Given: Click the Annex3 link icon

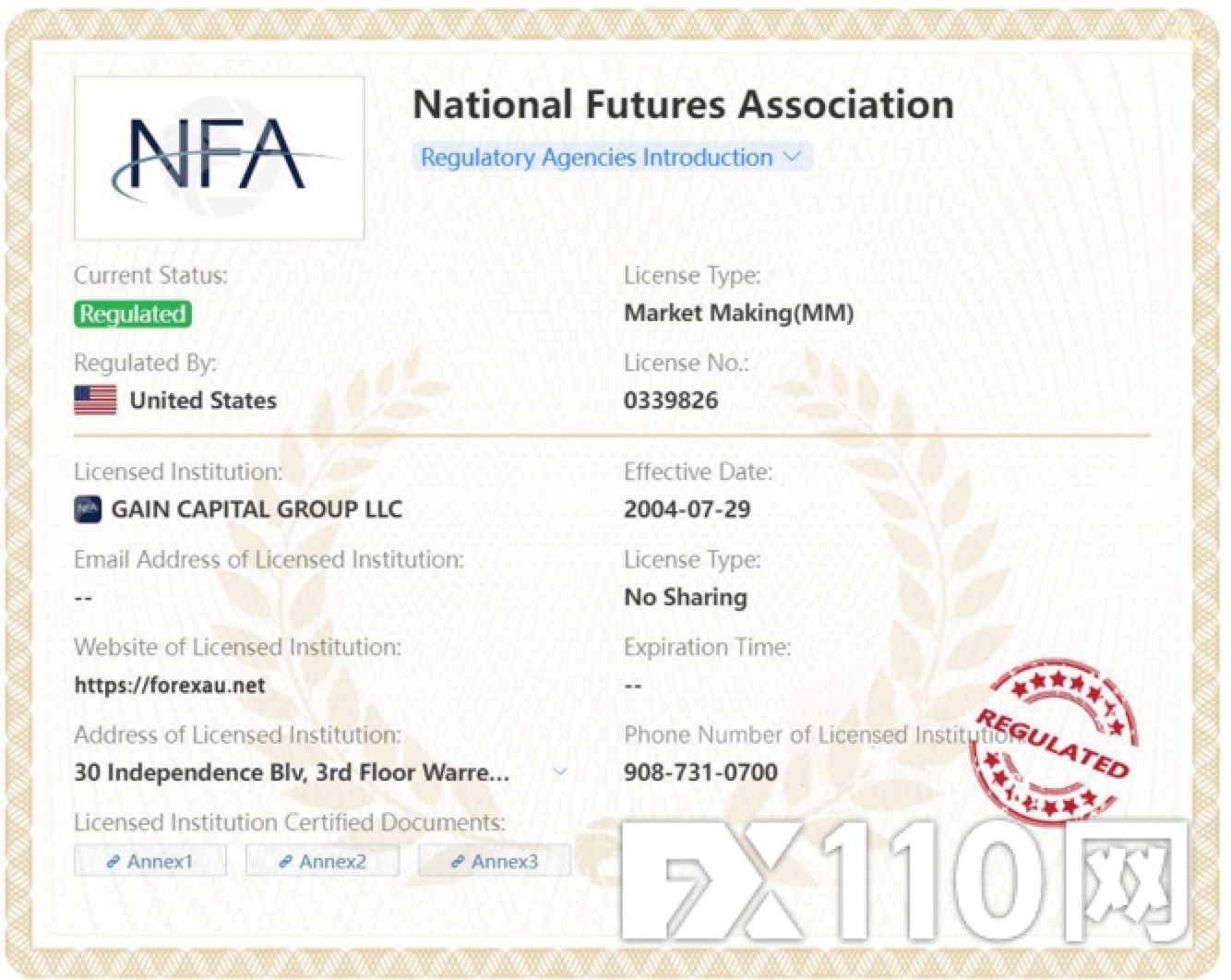Looking at the screenshot, I should [x=457, y=862].
